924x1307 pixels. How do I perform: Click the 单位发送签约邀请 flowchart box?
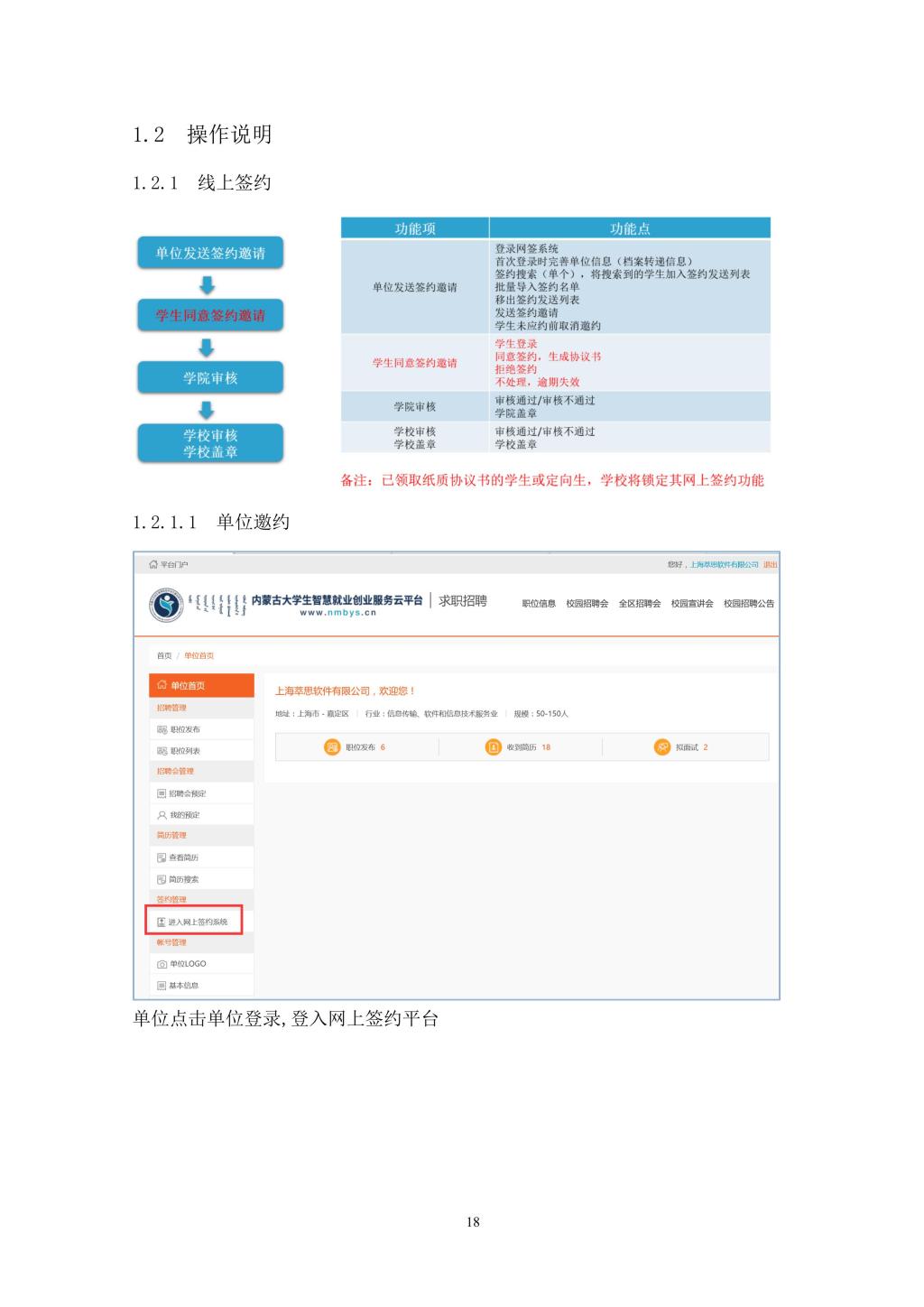coord(210,254)
